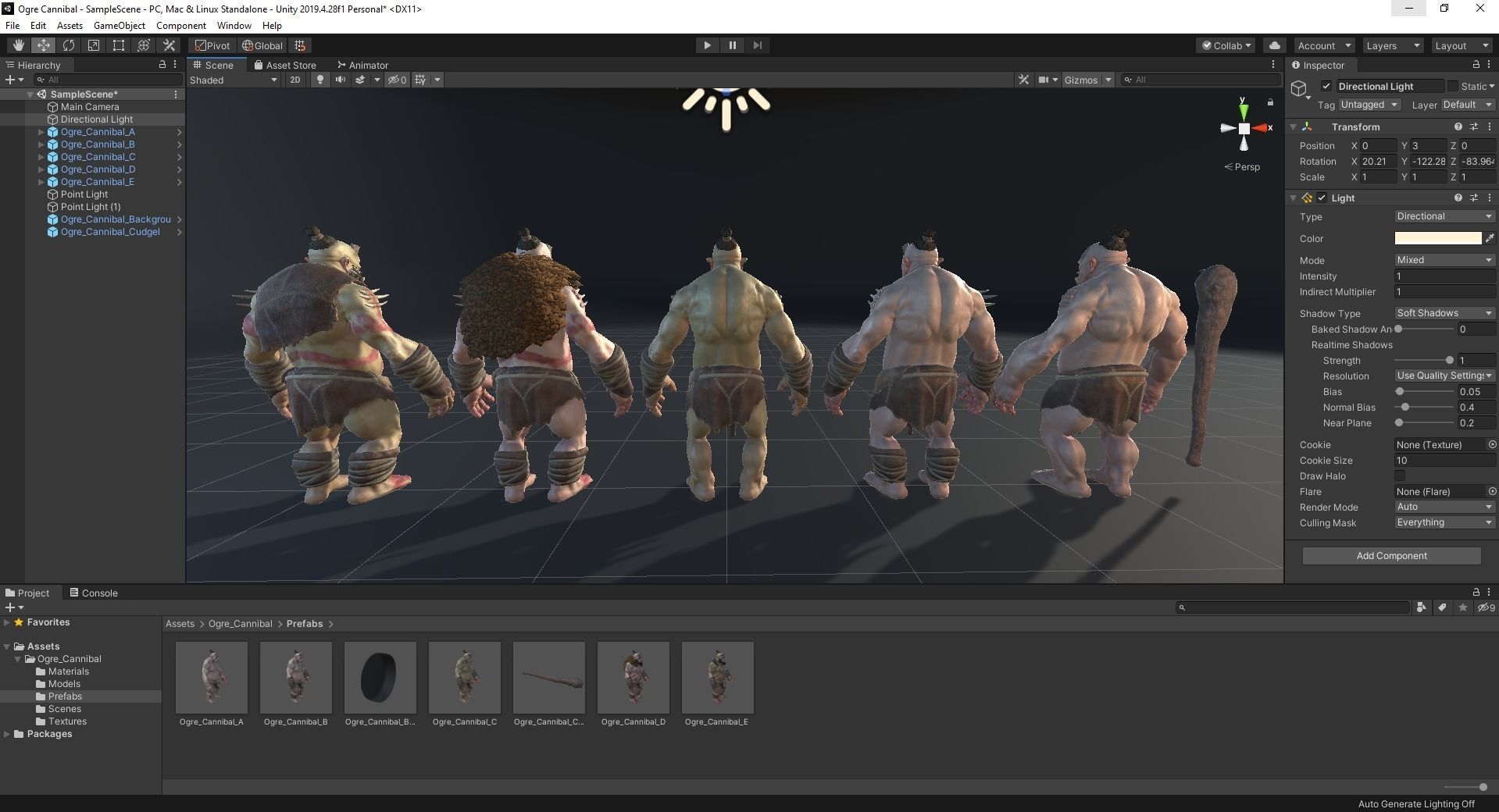Click the light Color swatch
The width and height of the screenshot is (1499, 812).
coord(1438,238)
